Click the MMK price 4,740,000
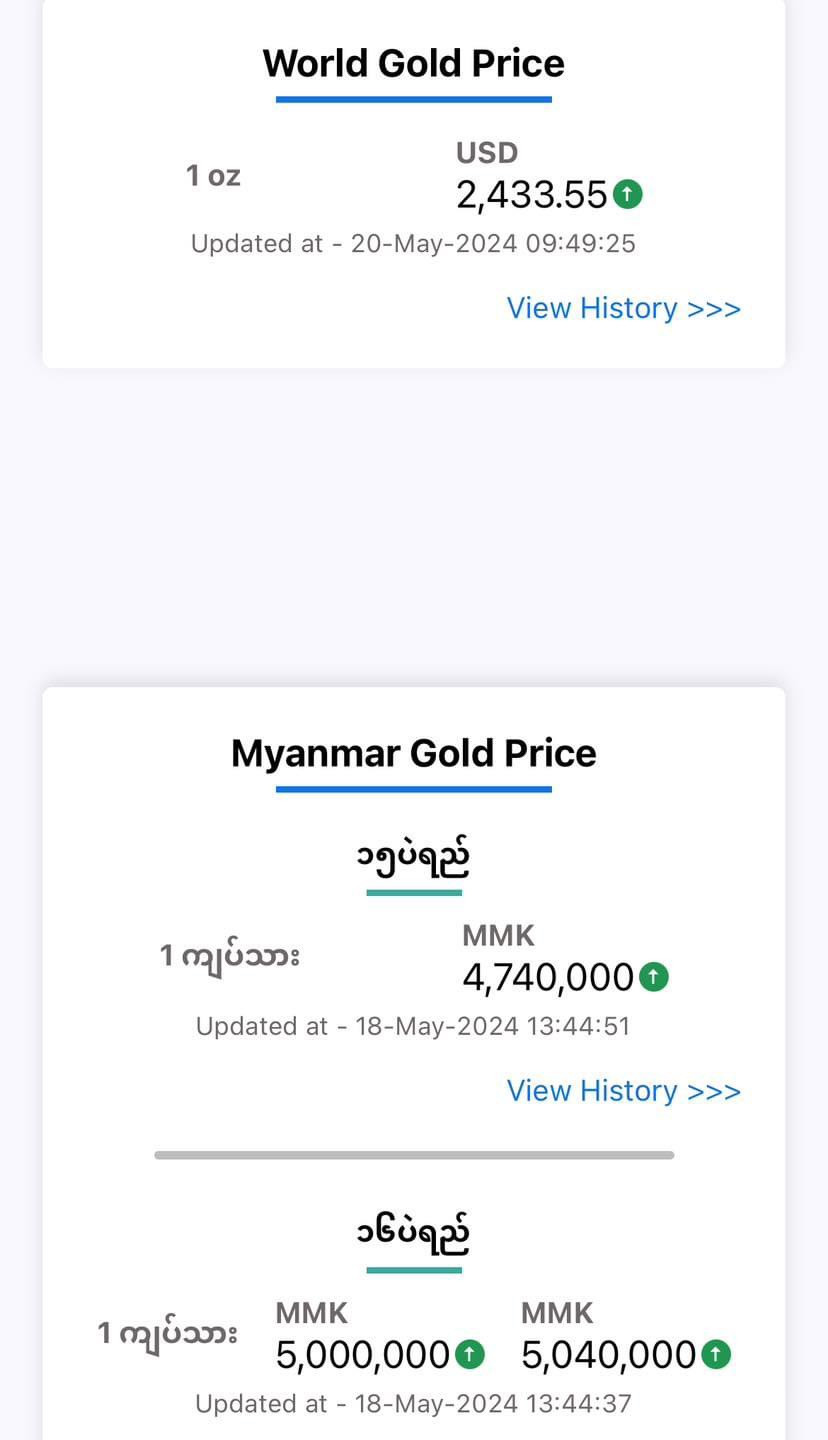The width and height of the screenshot is (828, 1440). point(548,977)
